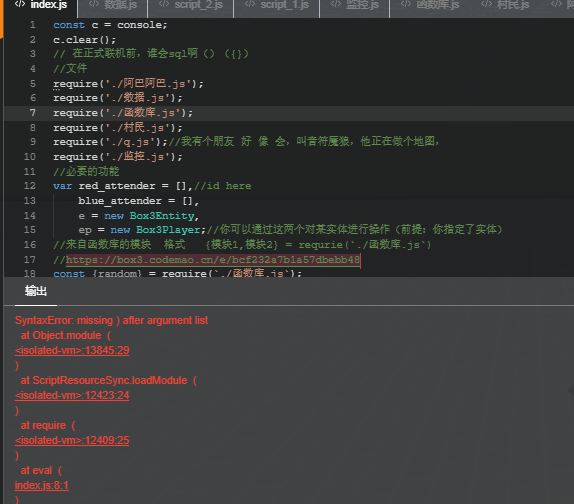Click code icon on script_1.js tab
This screenshot has width=574, height=504.
click(x=250, y=4)
